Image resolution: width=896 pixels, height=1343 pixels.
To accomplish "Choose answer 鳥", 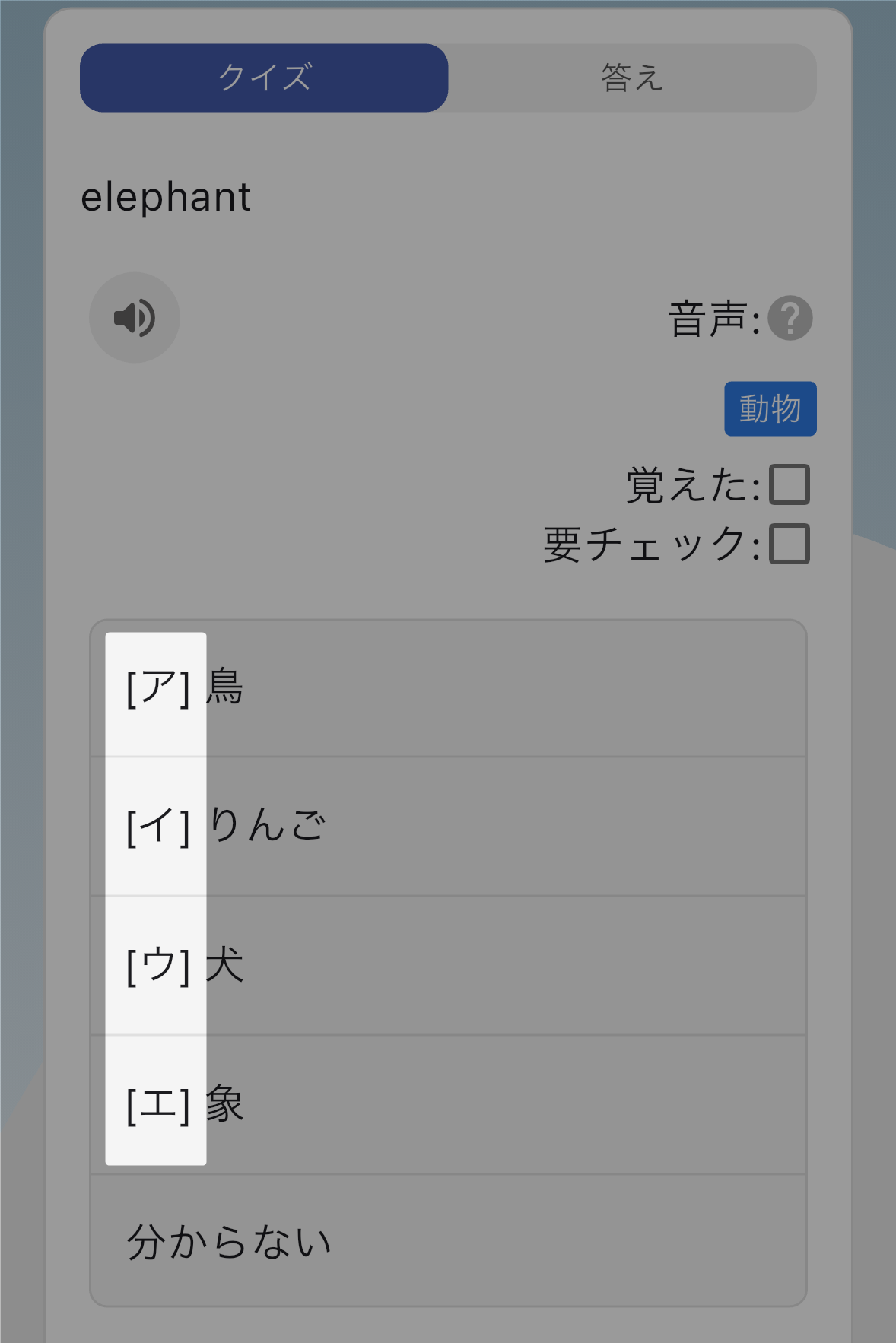I will pos(449,688).
